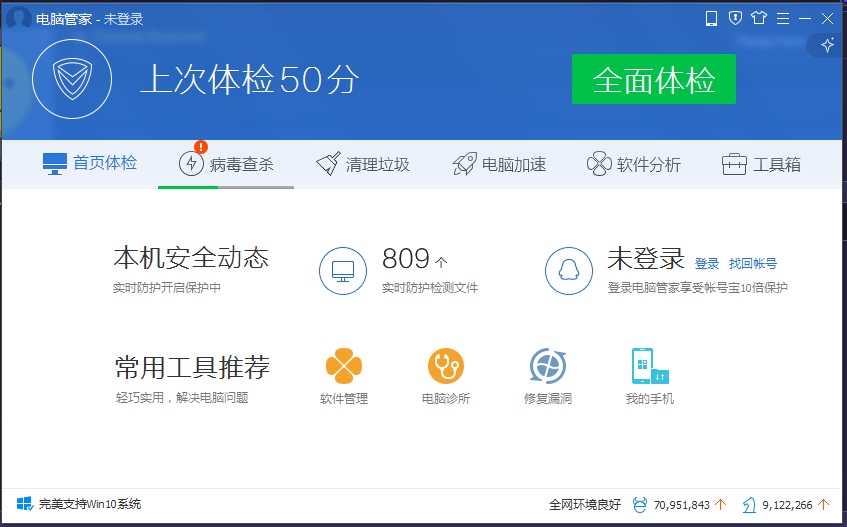847x527 pixels.
Task: Open the main menu hamburger icon
Action: coord(783,19)
